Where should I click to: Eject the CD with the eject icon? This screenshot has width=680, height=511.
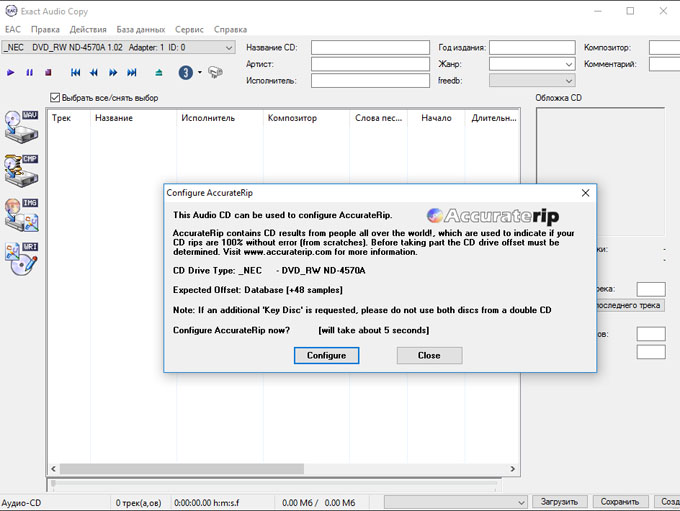158,72
